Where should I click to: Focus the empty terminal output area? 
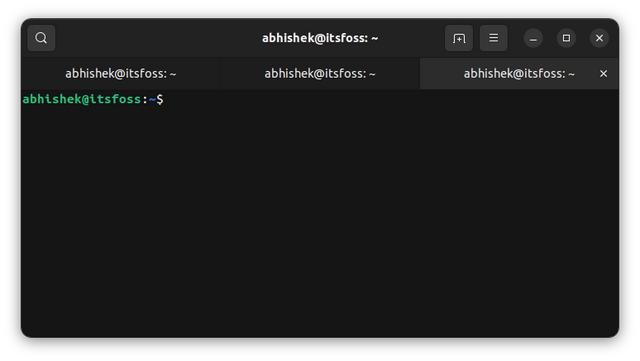pos(320,212)
